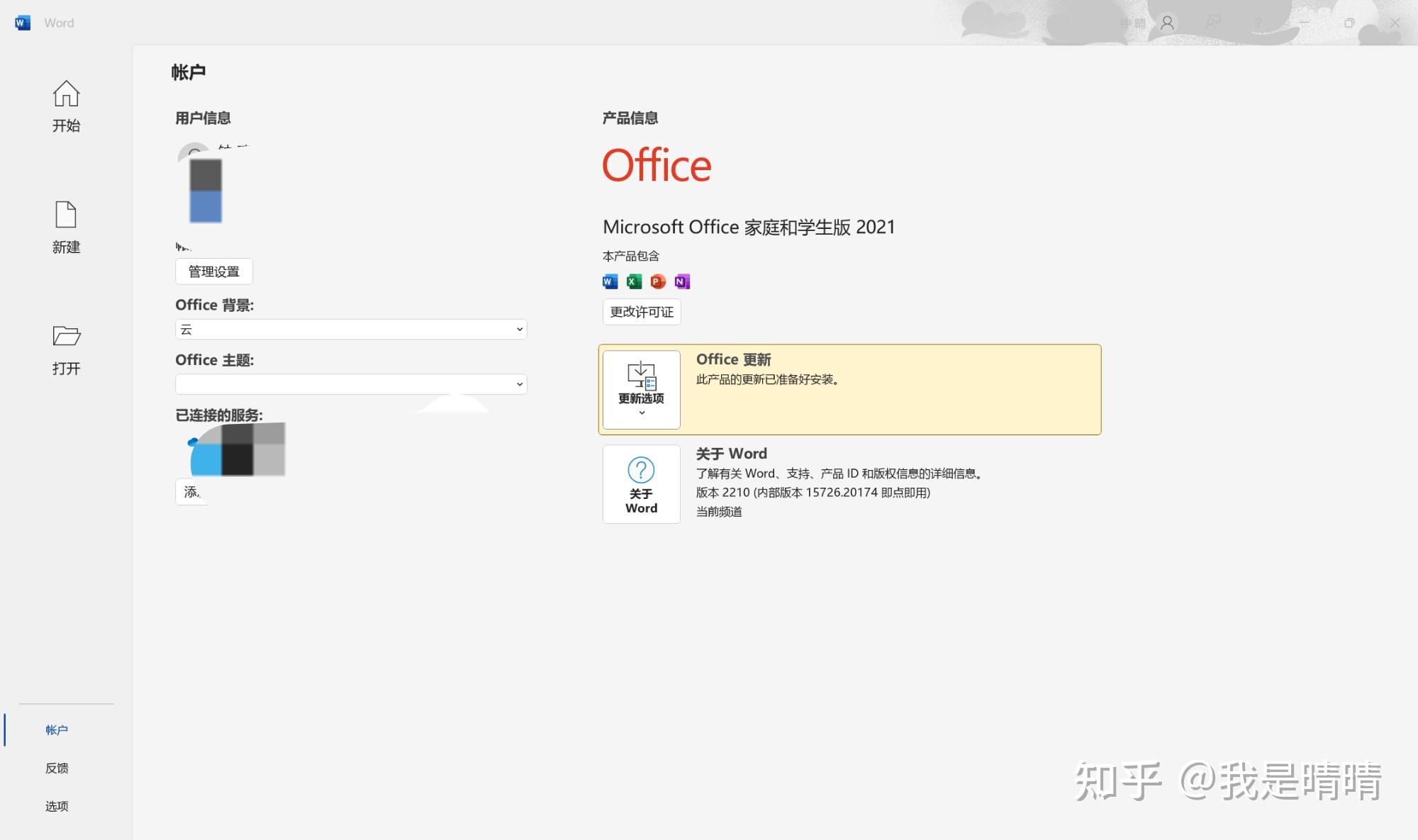Click the OneNote app icon under 本产品包含
Screen dimensions: 1418x840
[682, 282]
